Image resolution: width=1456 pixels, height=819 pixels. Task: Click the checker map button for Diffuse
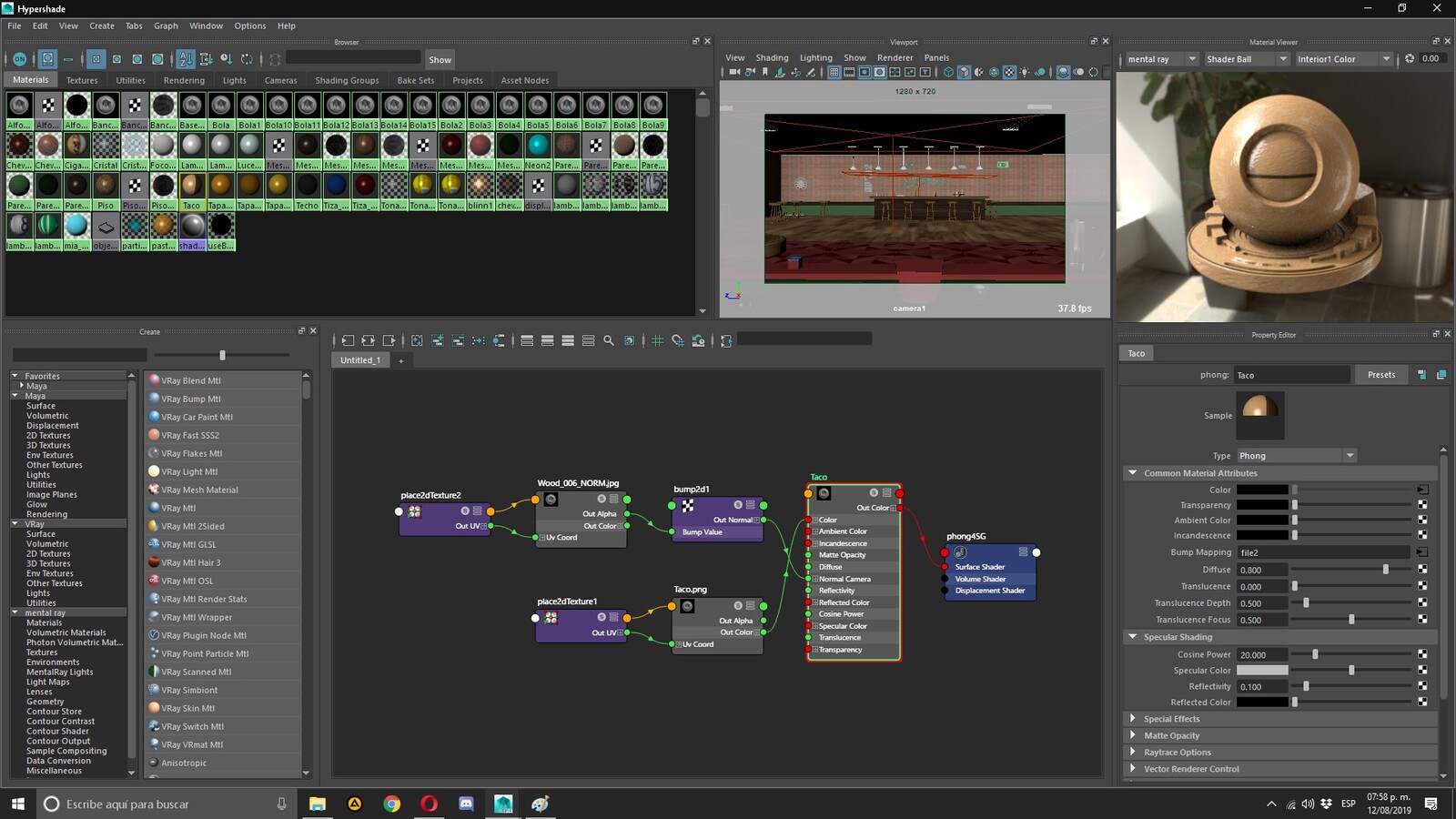coord(1421,570)
